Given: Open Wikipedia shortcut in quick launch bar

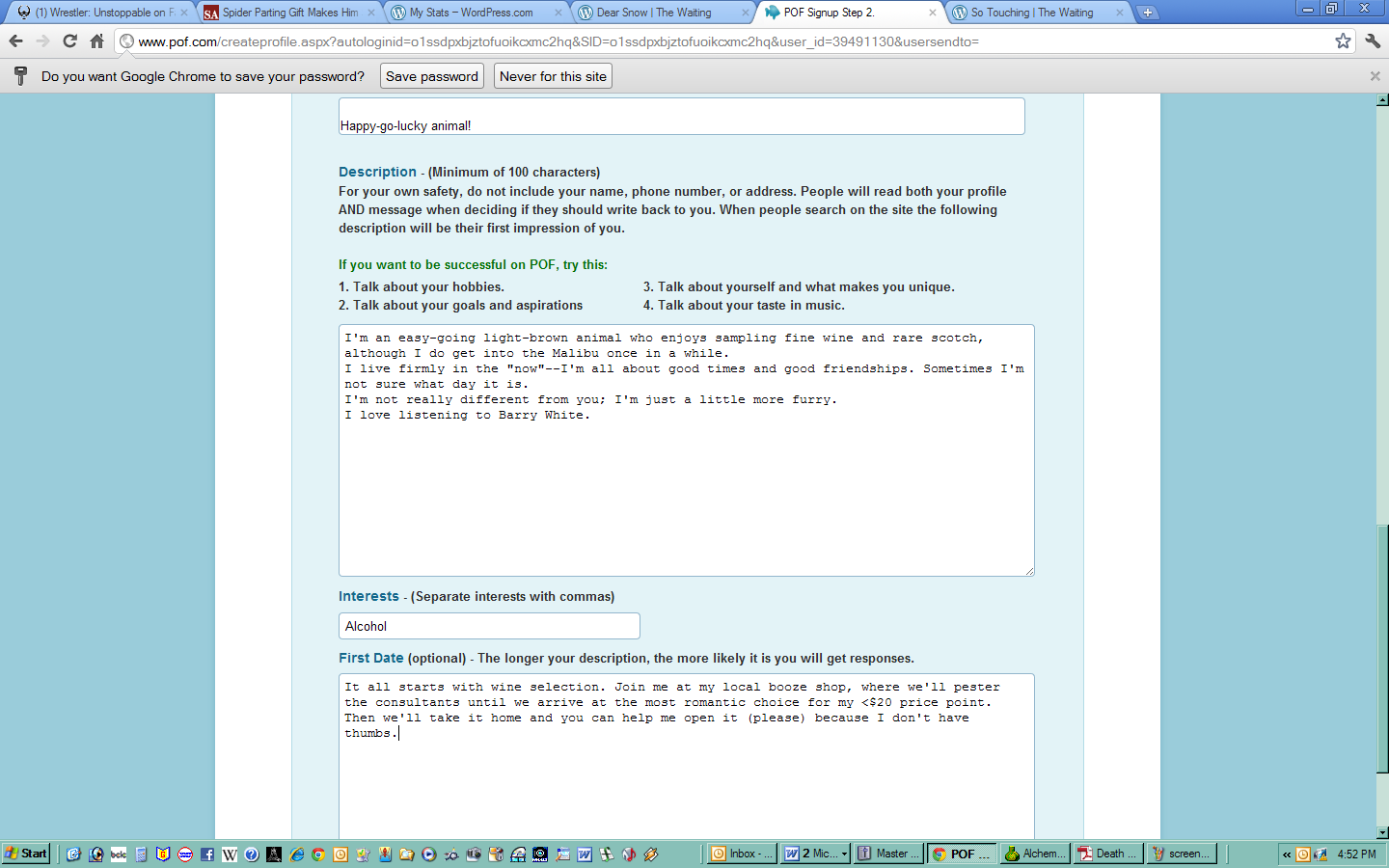Looking at the screenshot, I should pyautogui.click(x=230, y=854).
